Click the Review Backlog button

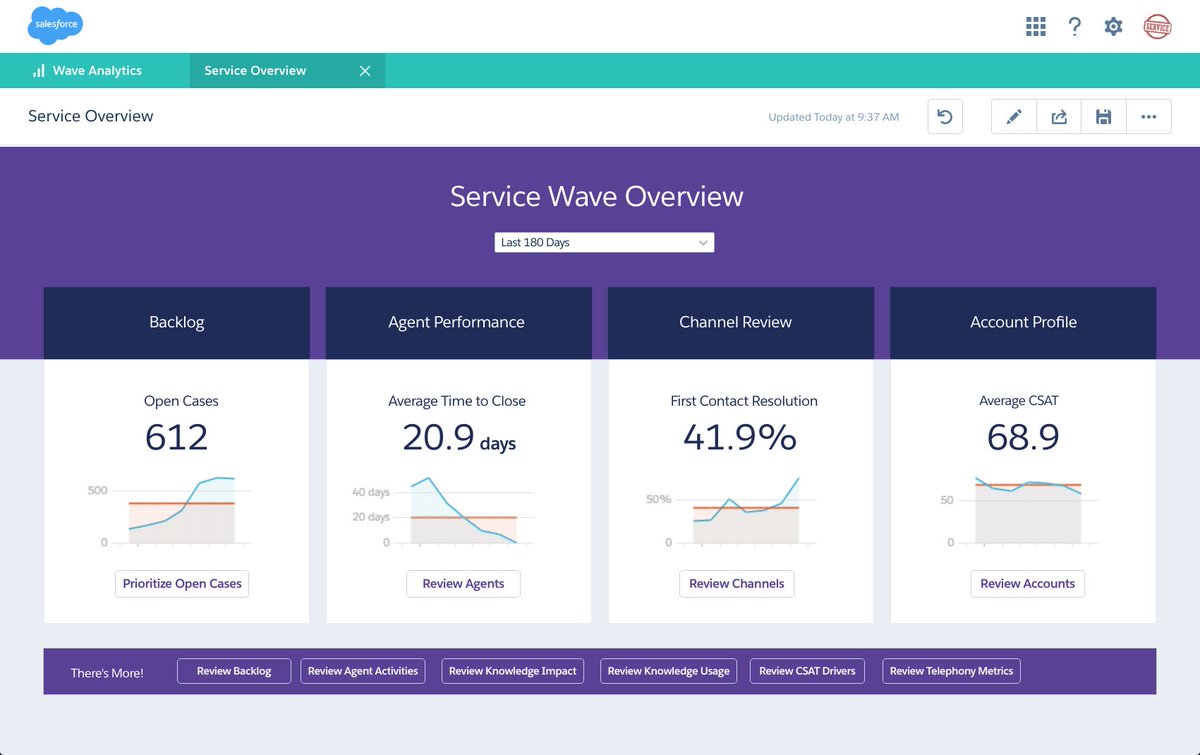point(234,671)
